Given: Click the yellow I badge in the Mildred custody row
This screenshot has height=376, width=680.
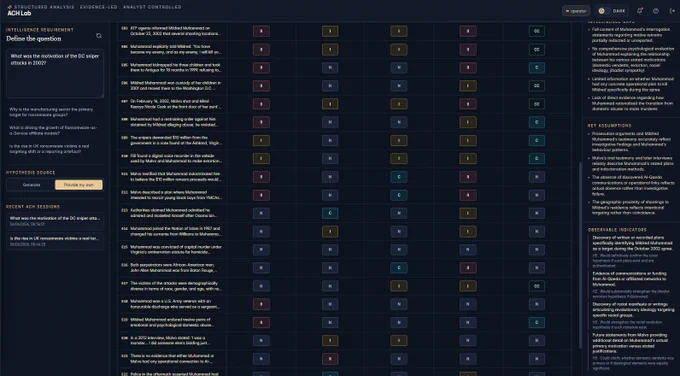Looking at the screenshot, I should [x=468, y=86].
